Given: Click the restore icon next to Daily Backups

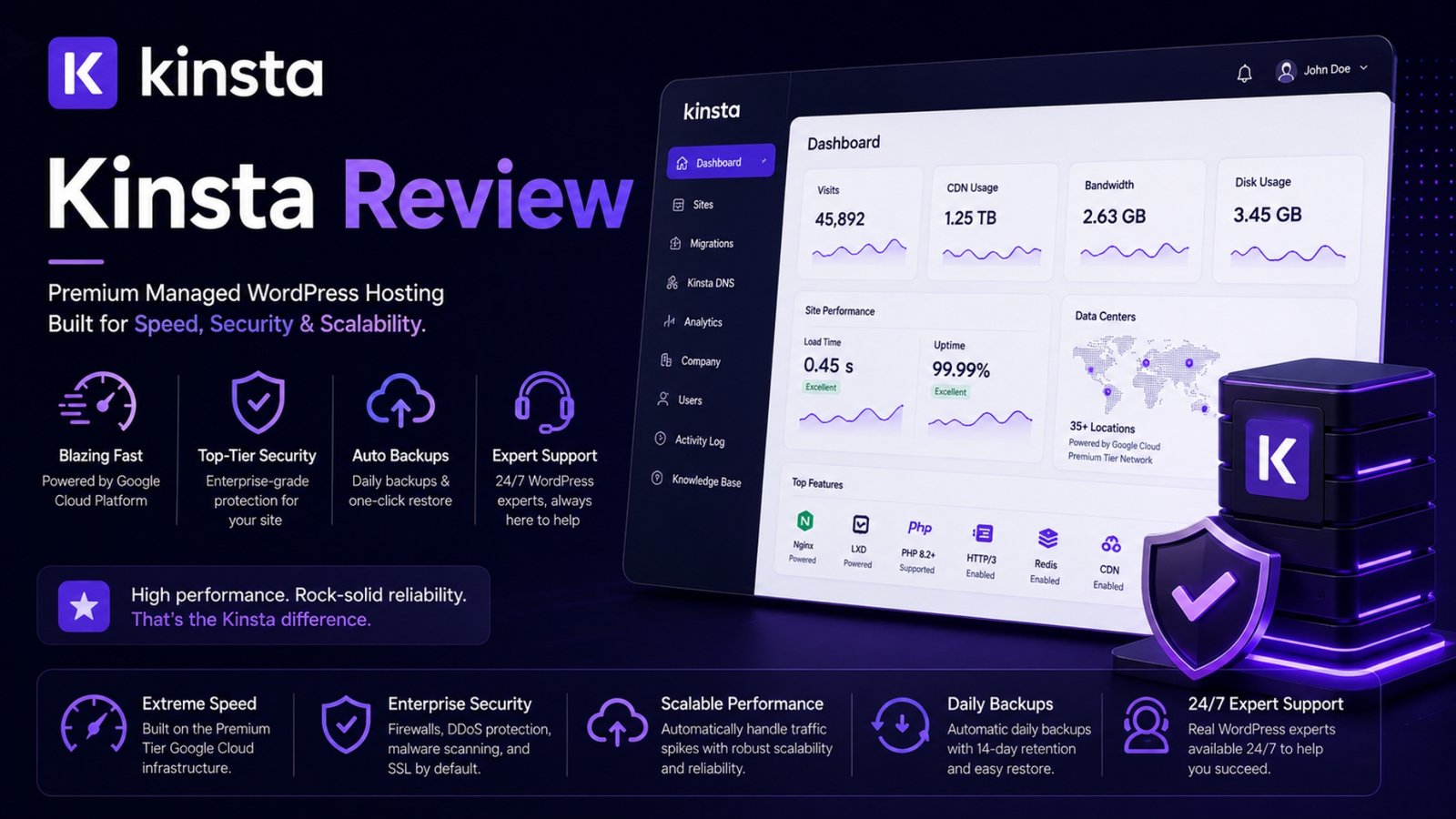Looking at the screenshot, I should pos(901,724).
